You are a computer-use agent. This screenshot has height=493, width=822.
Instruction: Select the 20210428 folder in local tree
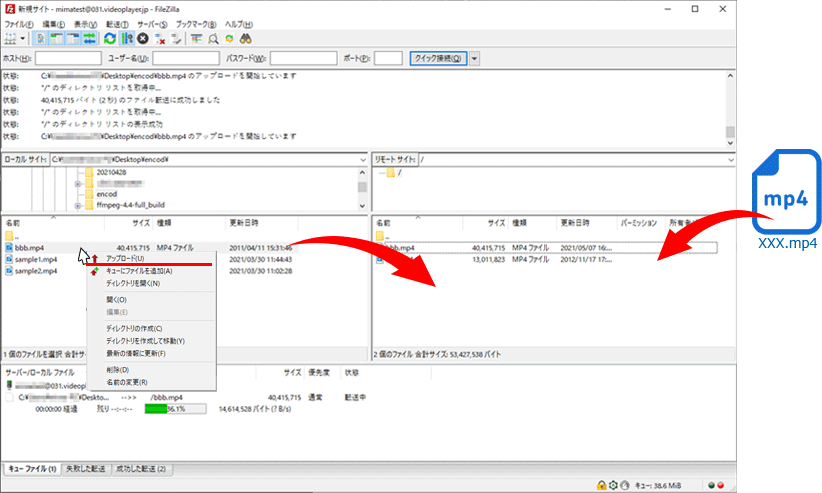[x=111, y=172]
